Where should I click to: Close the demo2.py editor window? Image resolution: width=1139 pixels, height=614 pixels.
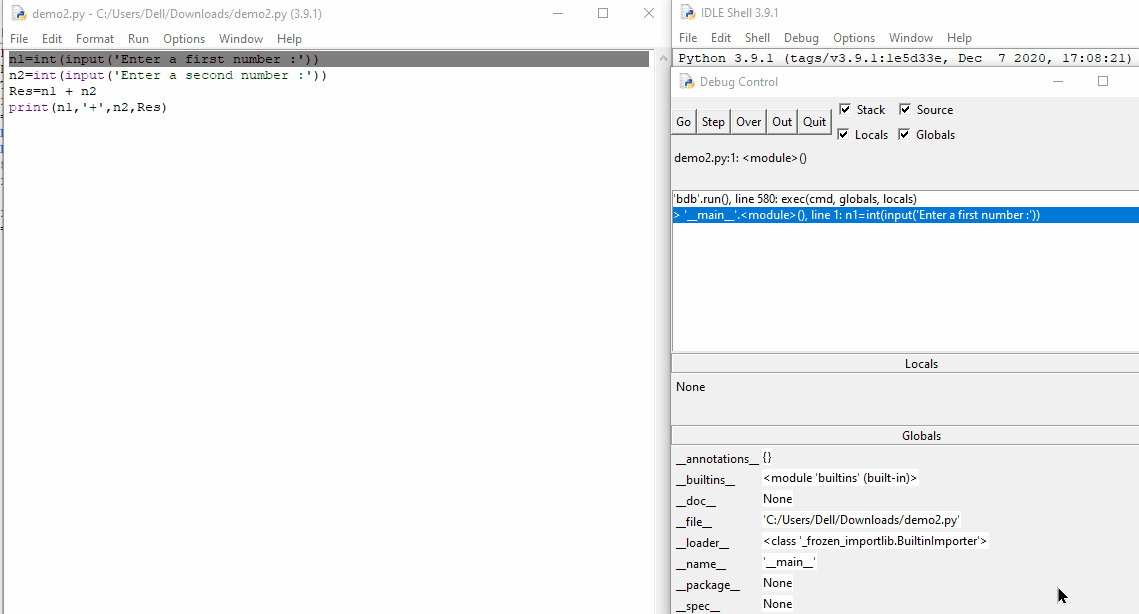649,14
